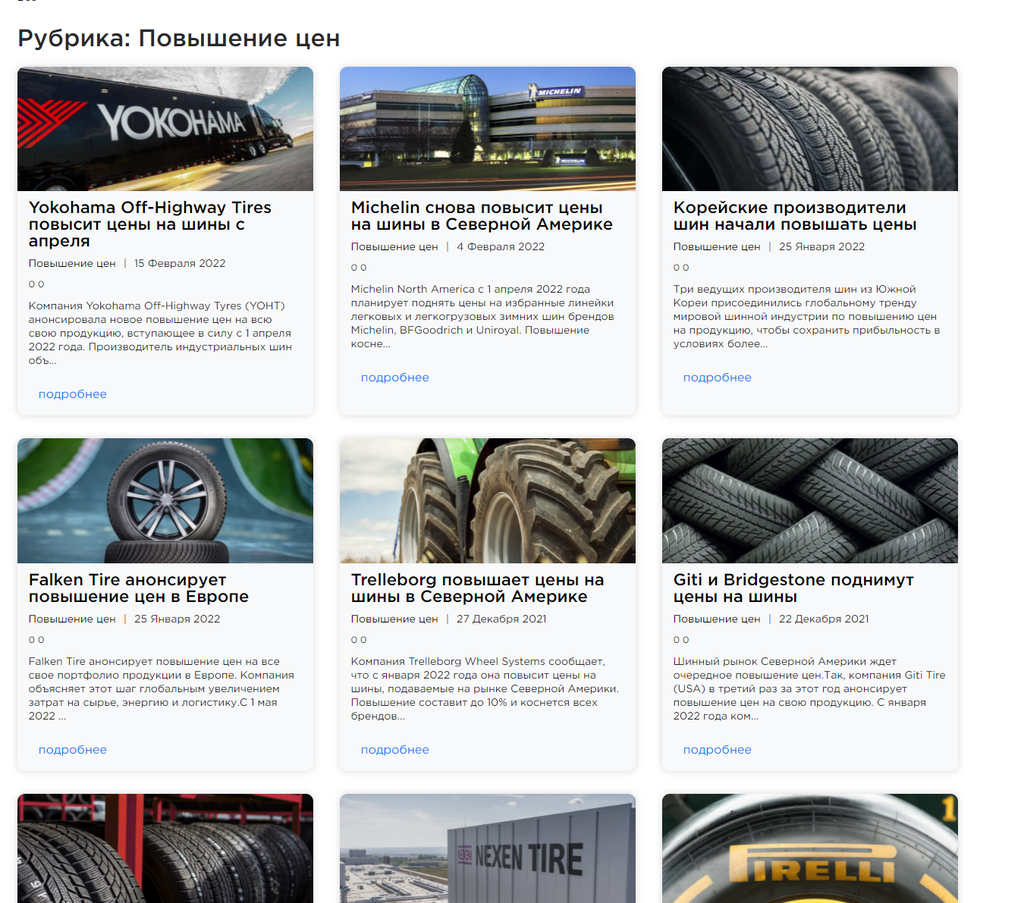Open the Yokohama truck article thumbnail

(165, 129)
